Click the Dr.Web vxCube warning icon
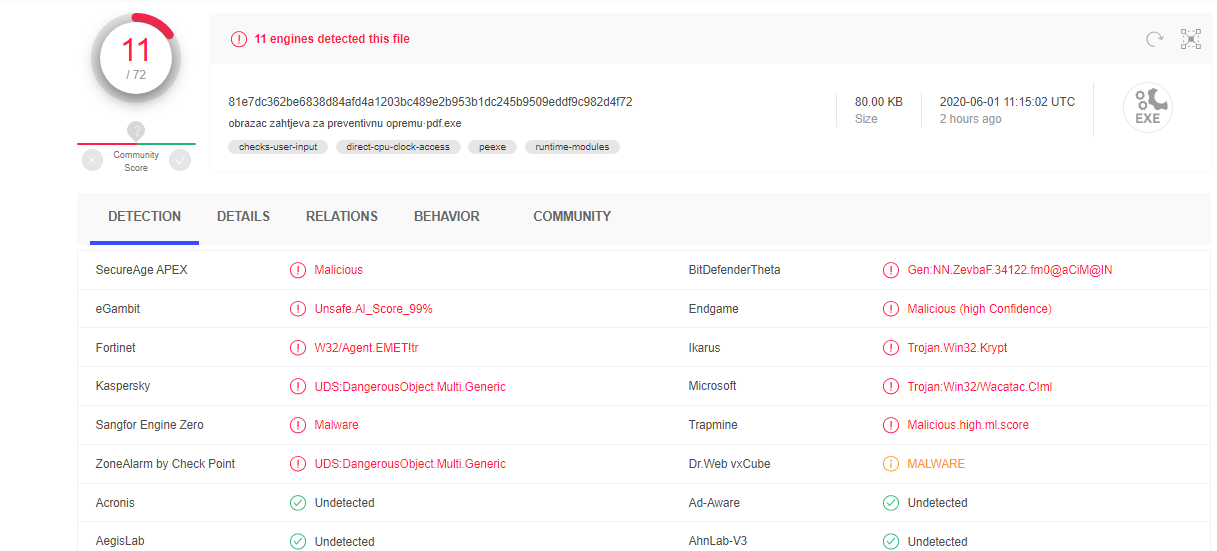The height and width of the screenshot is (551, 1217). click(x=890, y=464)
